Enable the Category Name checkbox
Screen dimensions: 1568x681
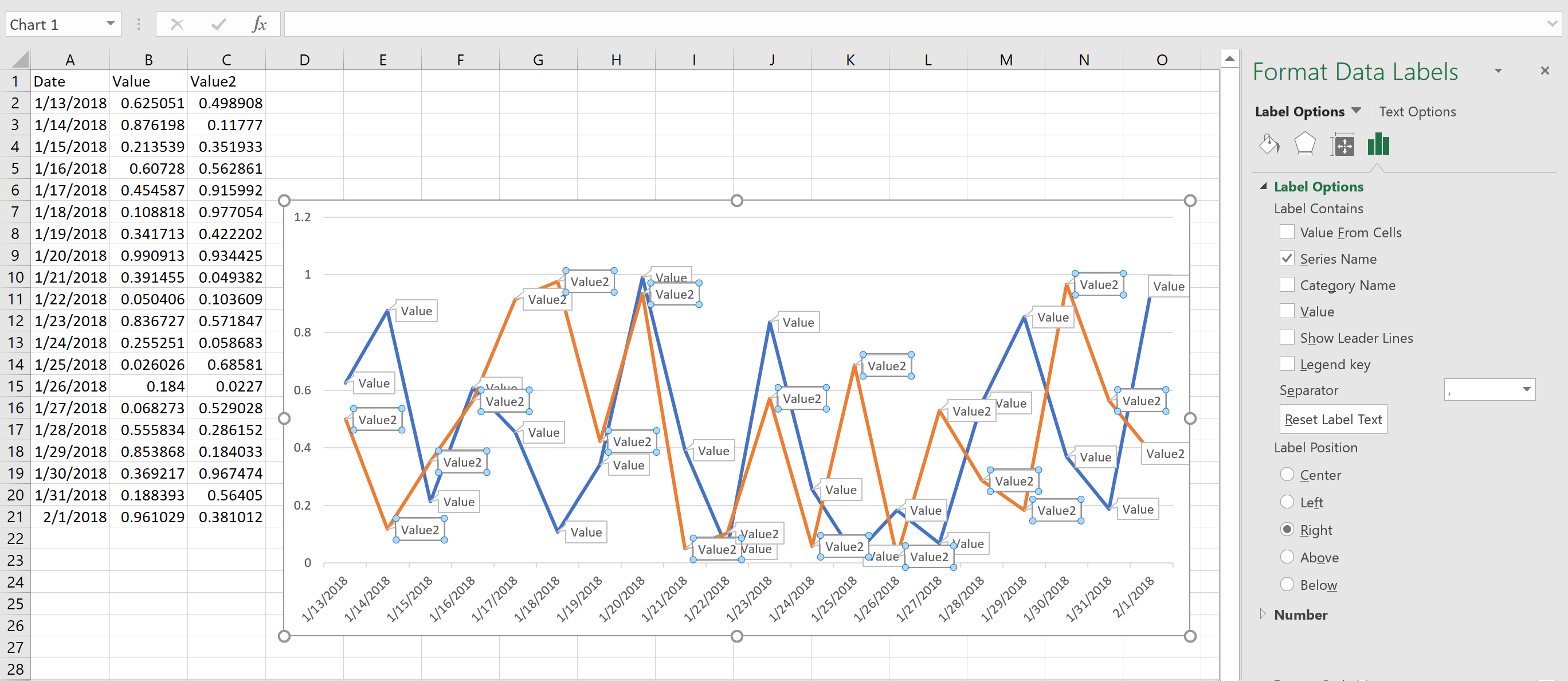(1287, 285)
